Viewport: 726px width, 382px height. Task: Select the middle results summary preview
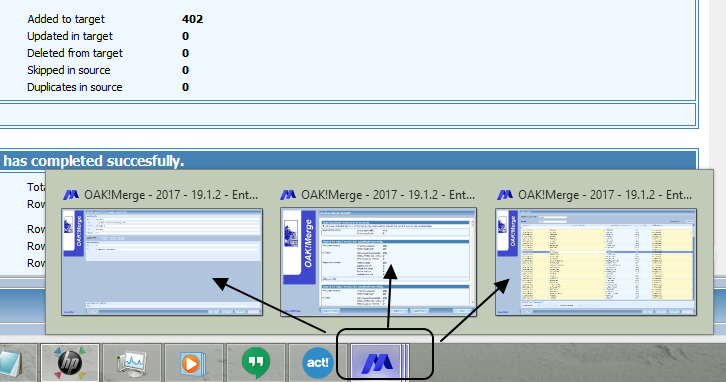pyautogui.click(x=378, y=262)
